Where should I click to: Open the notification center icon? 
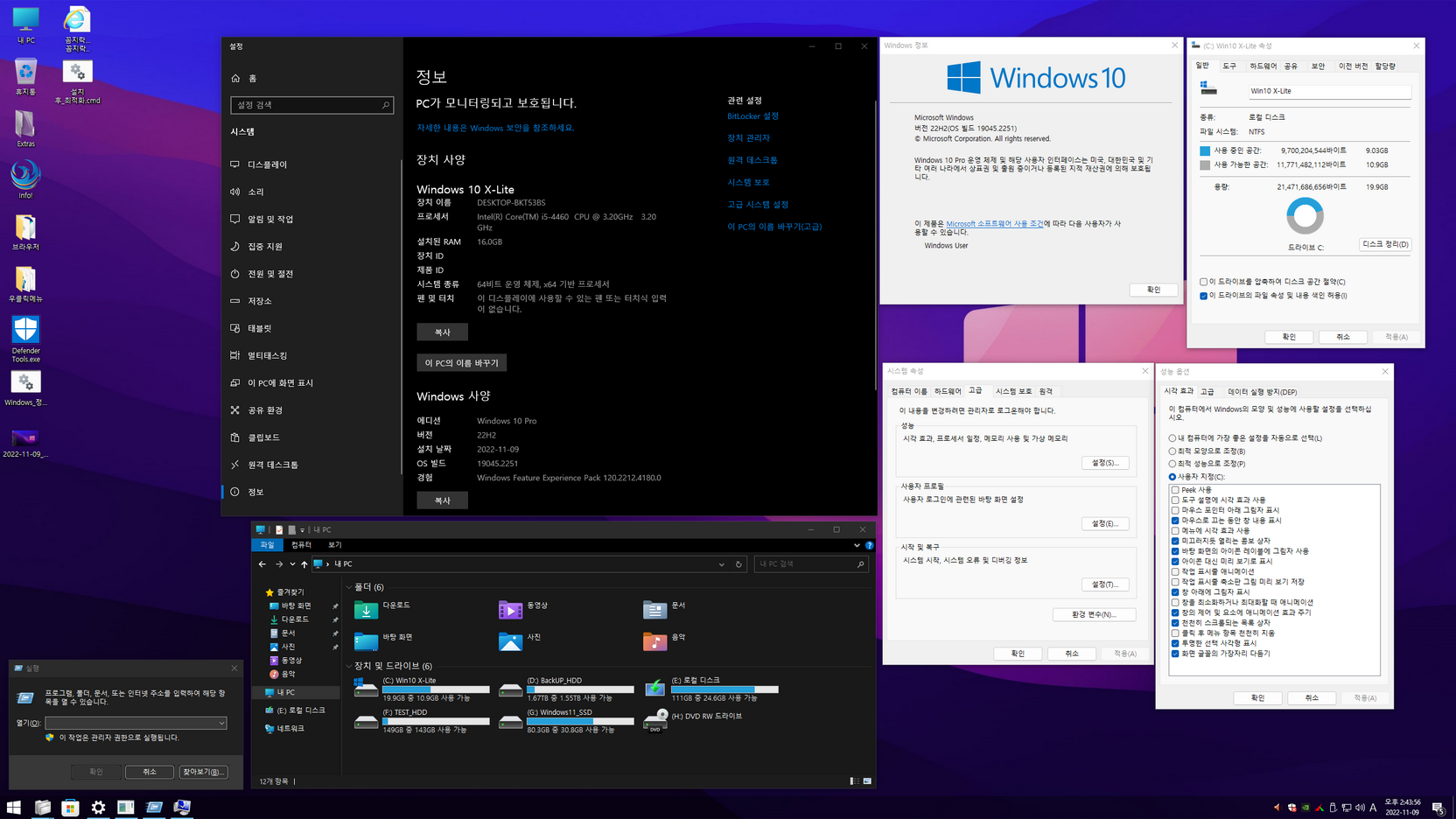pos(1438,808)
